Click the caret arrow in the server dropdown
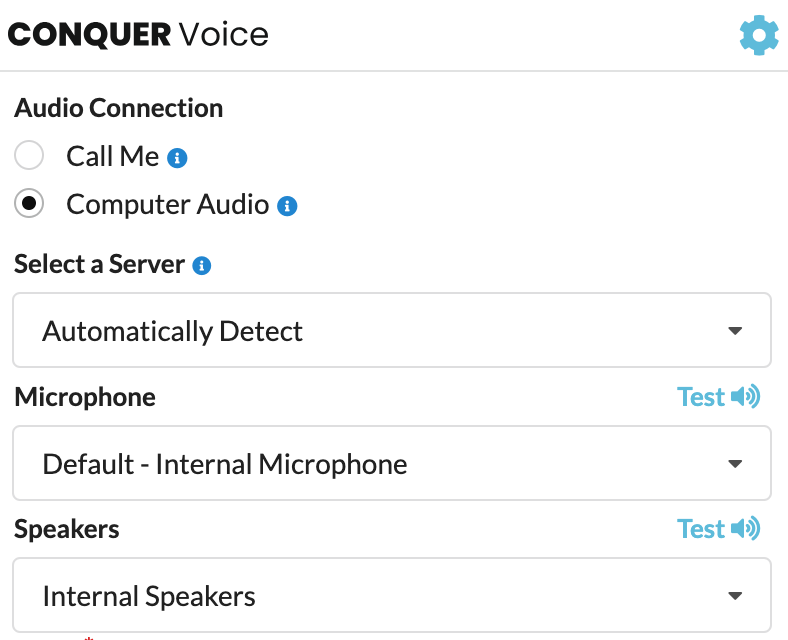This screenshot has height=640, width=788. pyautogui.click(x=735, y=331)
